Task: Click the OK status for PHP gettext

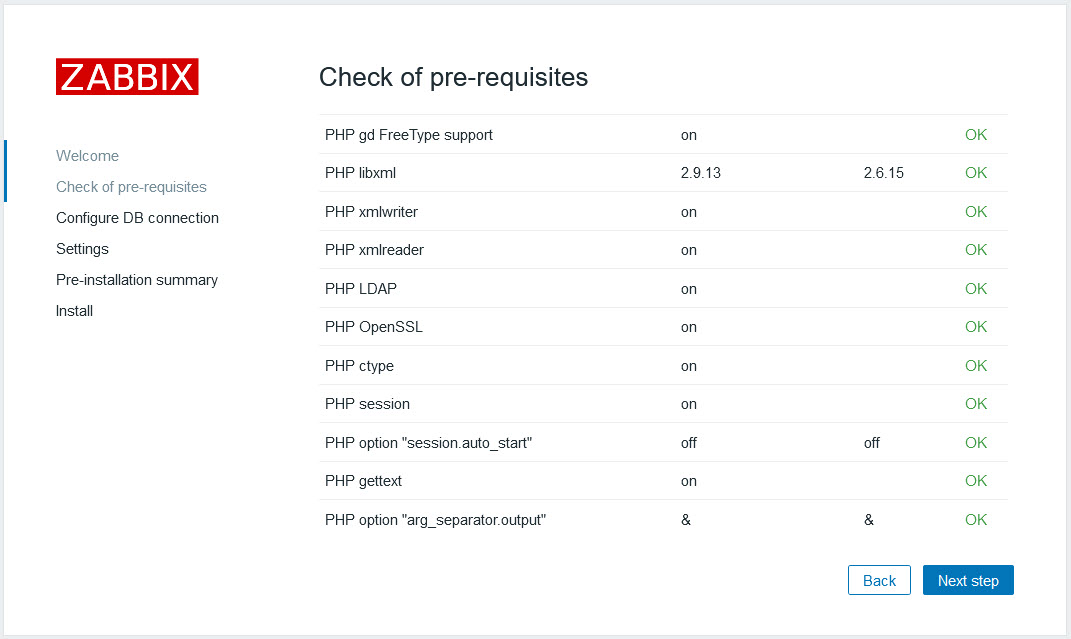Action: point(975,481)
